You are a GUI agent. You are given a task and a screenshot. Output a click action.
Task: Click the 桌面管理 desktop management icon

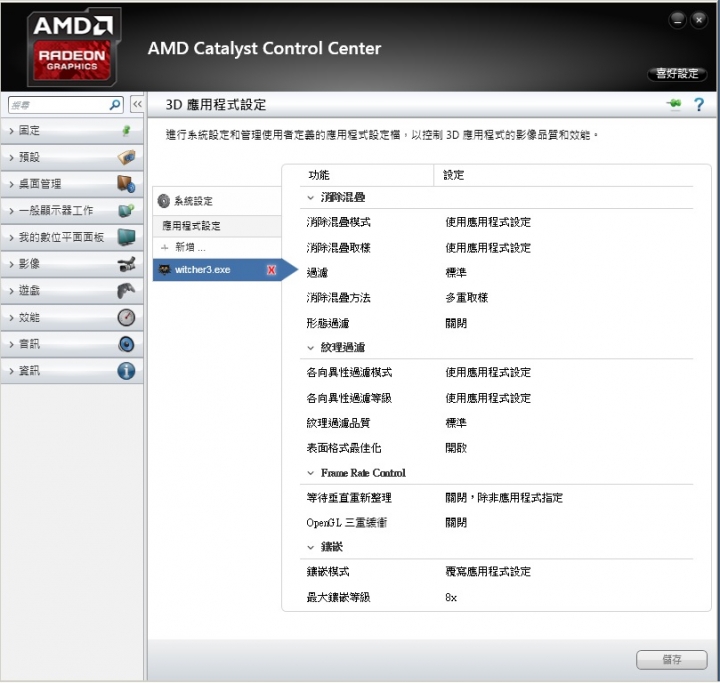click(126, 184)
